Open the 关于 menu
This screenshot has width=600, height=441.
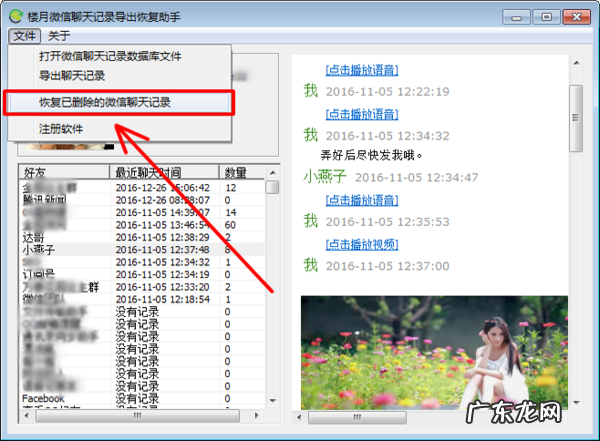pos(59,36)
